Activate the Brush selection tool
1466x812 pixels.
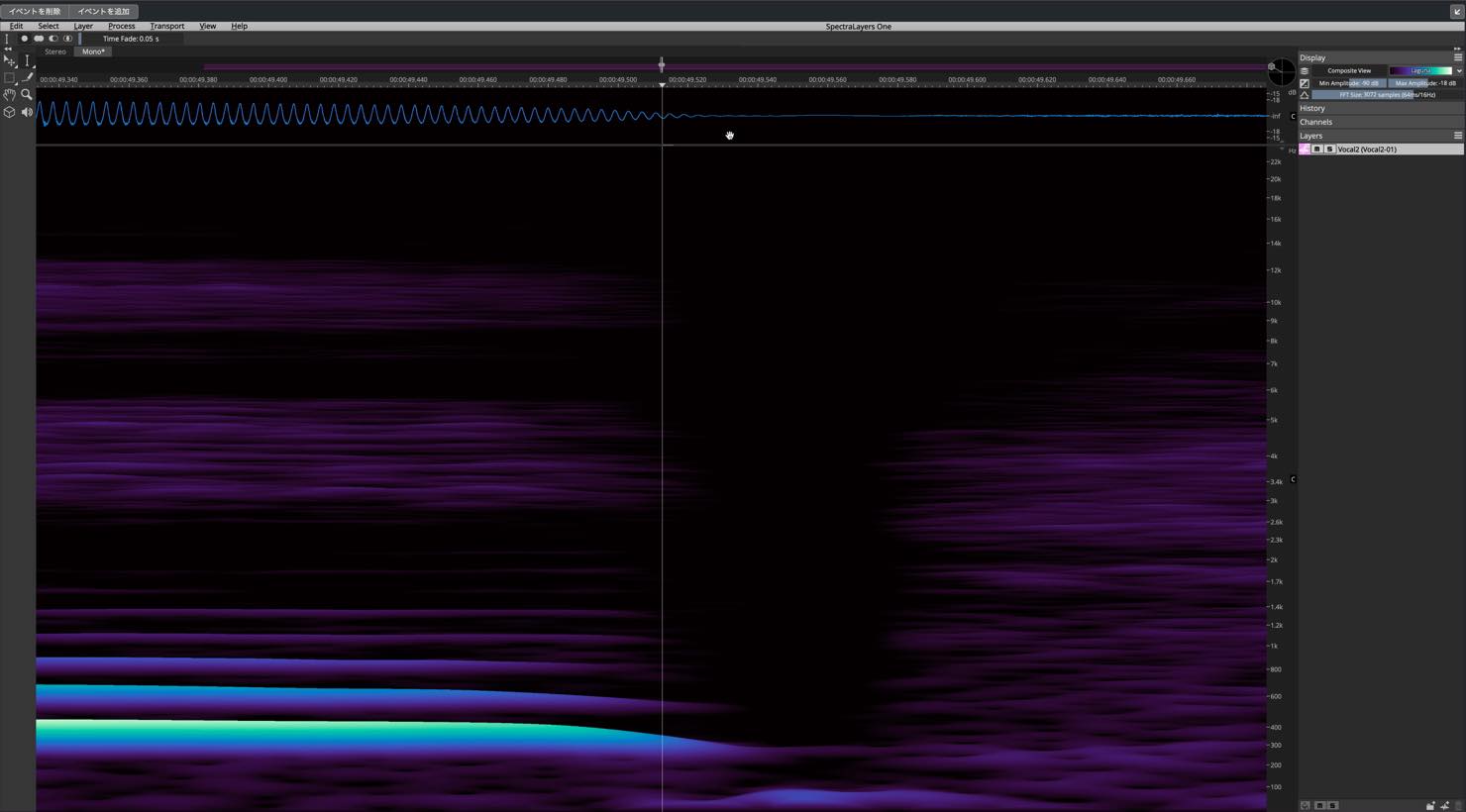coord(27,77)
